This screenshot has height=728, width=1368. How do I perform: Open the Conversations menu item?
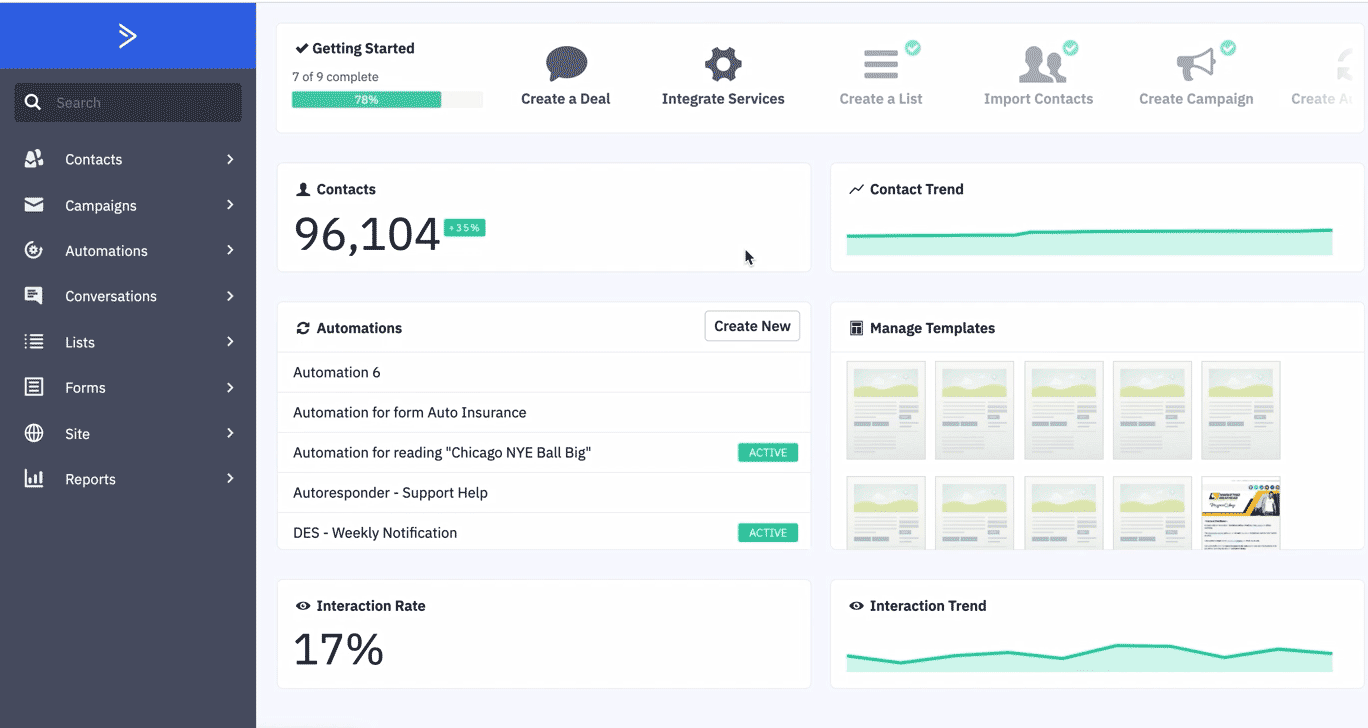(x=110, y=297)
